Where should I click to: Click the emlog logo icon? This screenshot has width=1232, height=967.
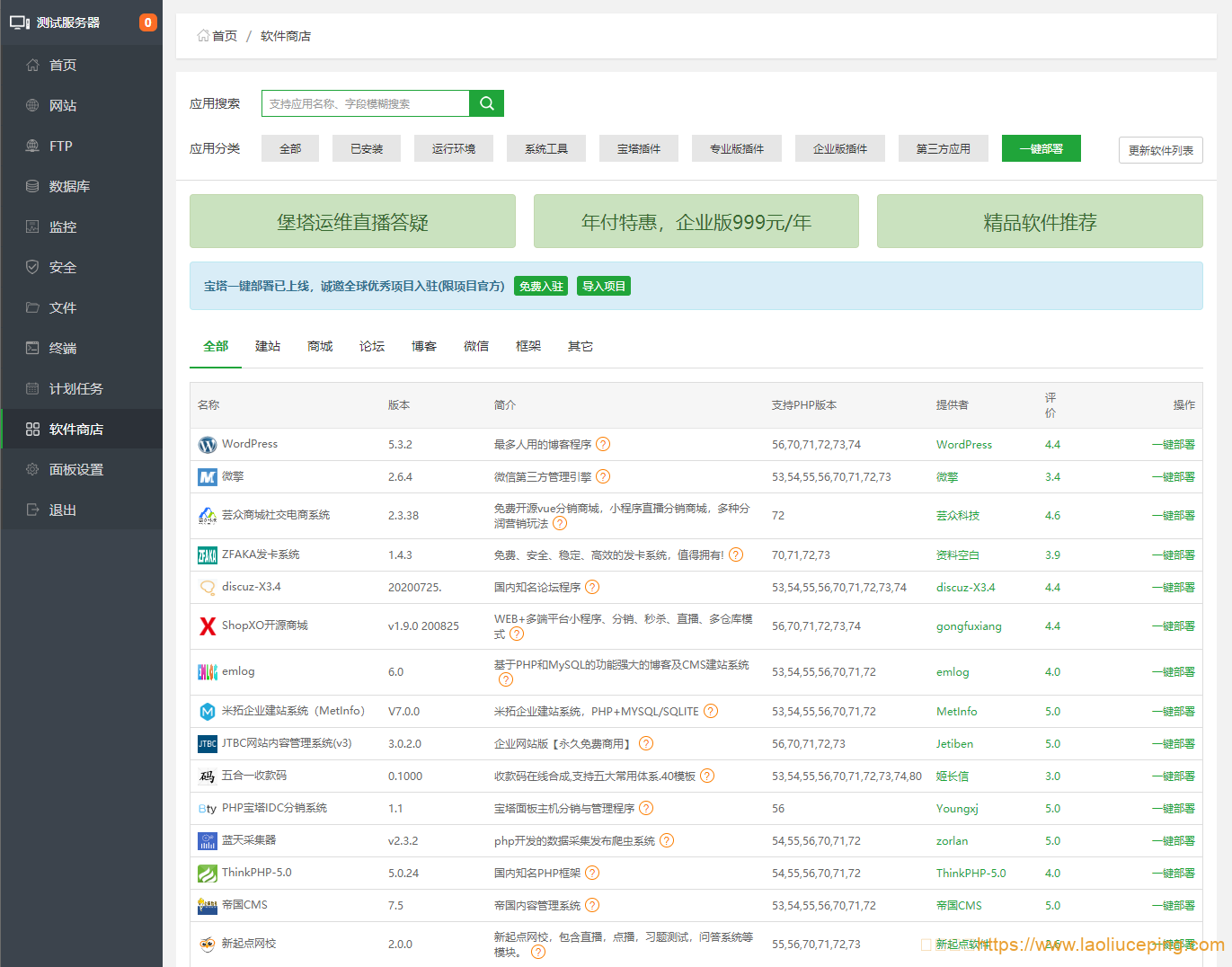[208, 672]
